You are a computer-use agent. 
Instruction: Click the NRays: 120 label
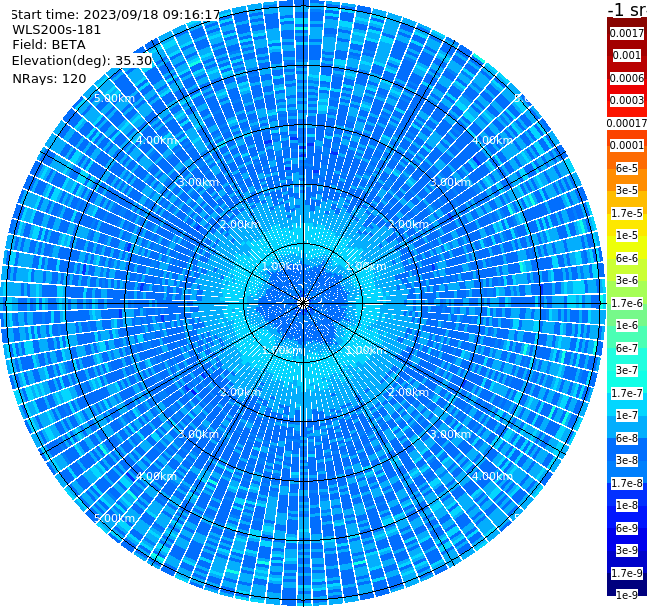[49, 78]
